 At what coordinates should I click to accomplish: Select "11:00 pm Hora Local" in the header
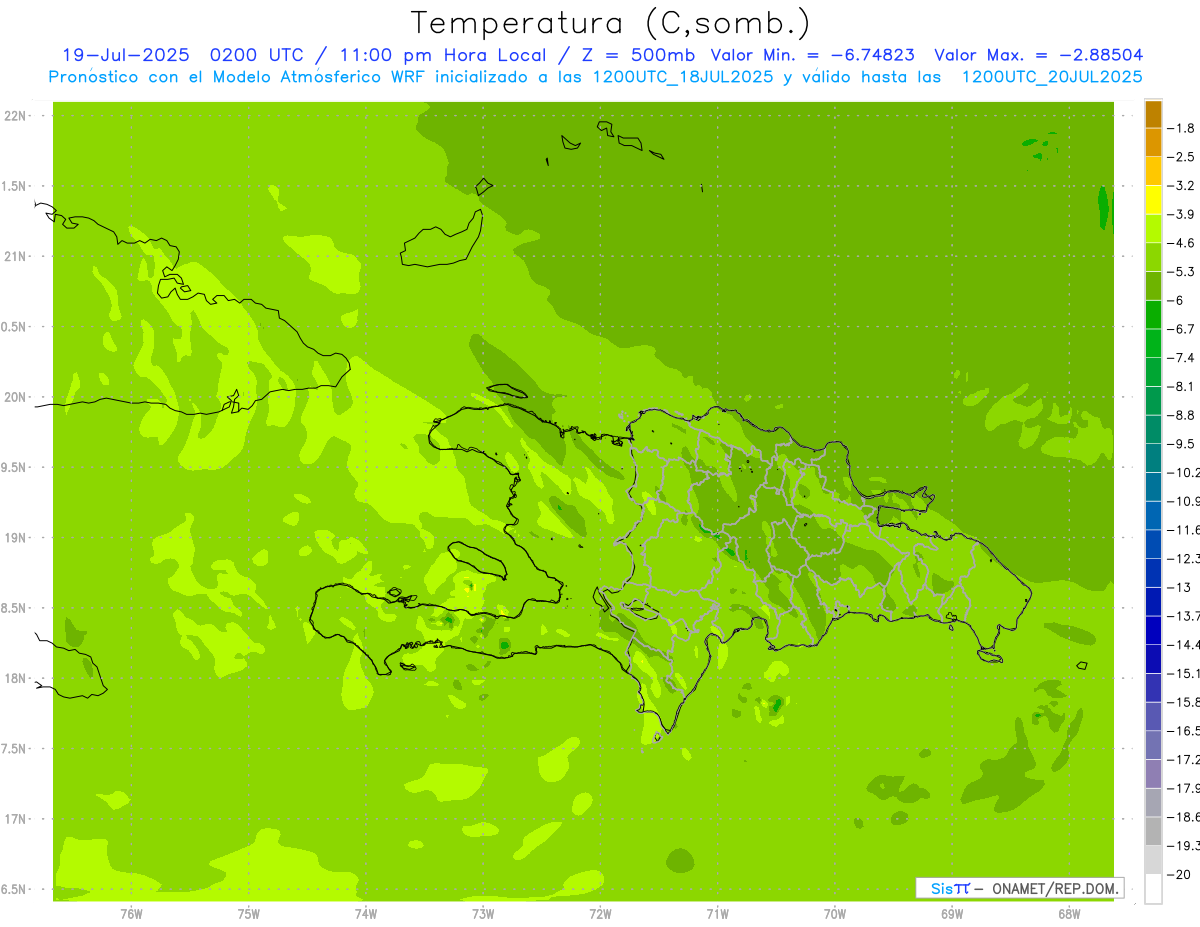443,55
